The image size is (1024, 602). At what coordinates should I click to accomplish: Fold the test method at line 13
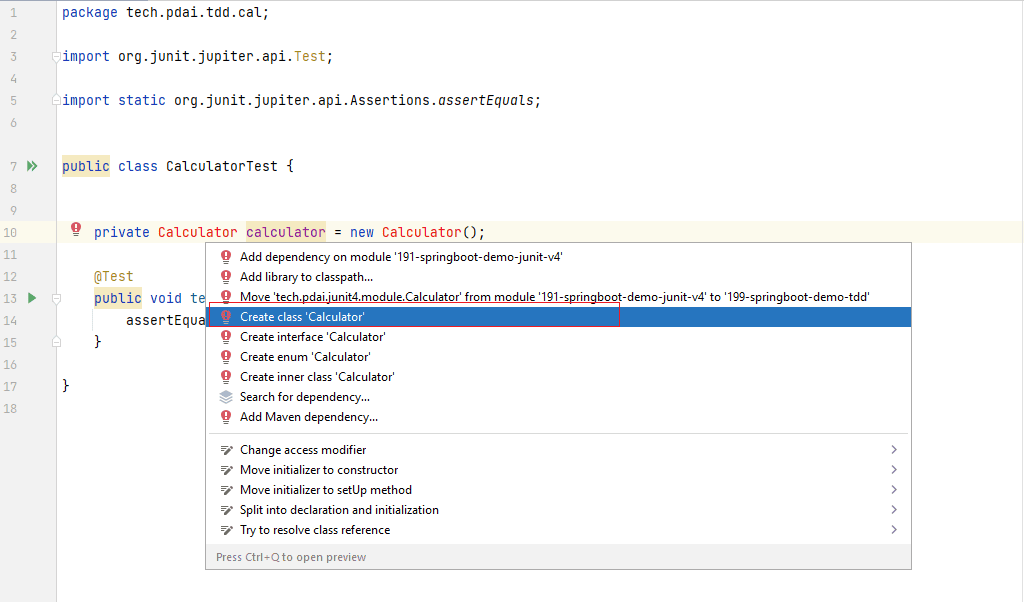click(x=56, y=298)
